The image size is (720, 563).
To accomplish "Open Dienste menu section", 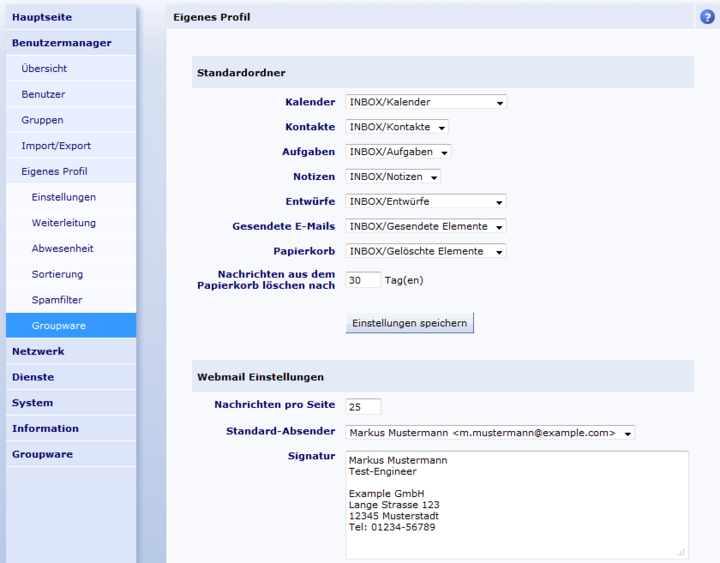I will pos(71,377).
